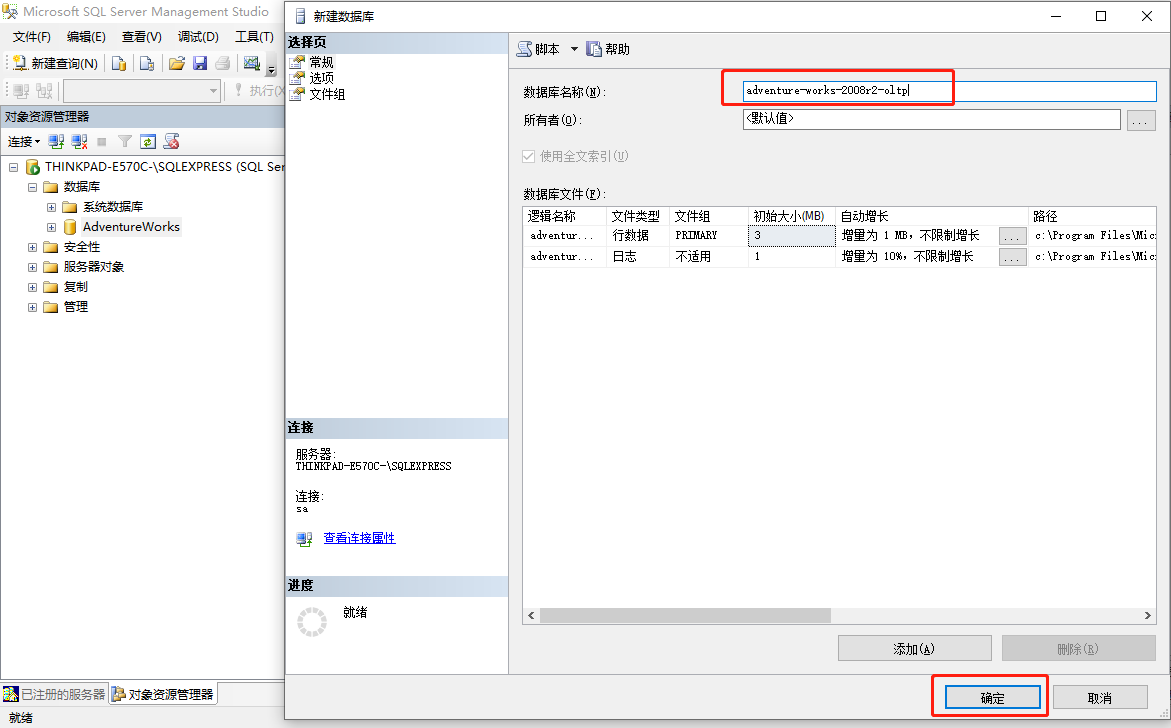The height and width of the screenshot is (728, 1171).
Task: Click the 帮助 help button
Action: 608,49
